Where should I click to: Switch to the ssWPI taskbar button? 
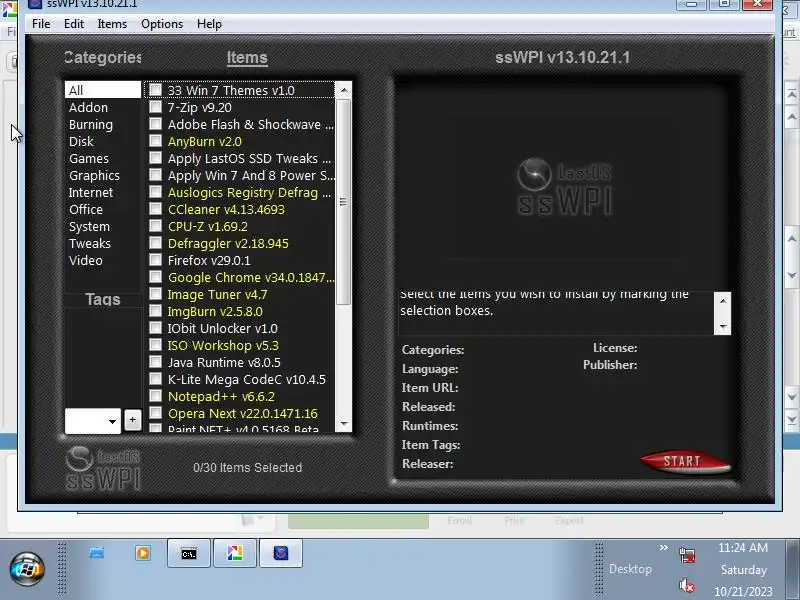tap(281, 553)
